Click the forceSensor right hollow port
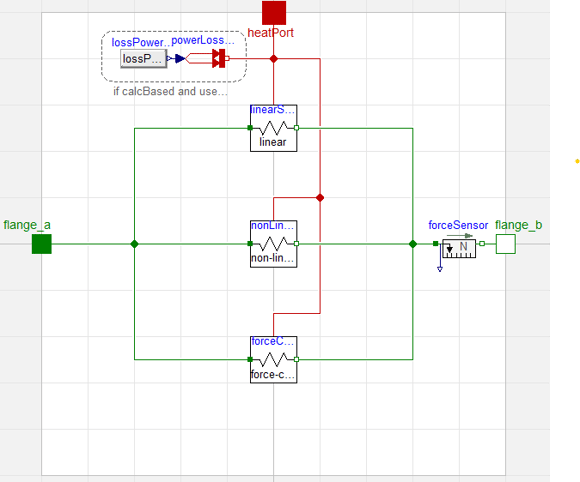Screen dimensions: 580x482 coord(482,243)
